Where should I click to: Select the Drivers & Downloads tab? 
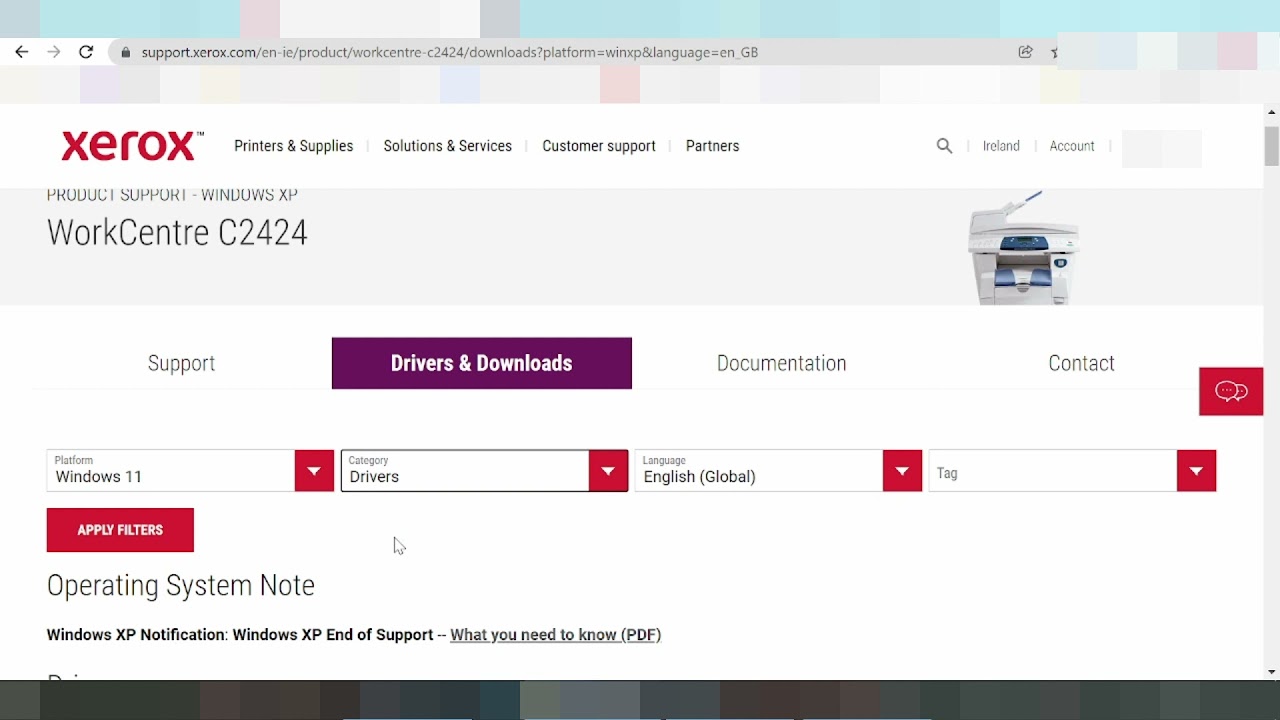pos(481,363)
